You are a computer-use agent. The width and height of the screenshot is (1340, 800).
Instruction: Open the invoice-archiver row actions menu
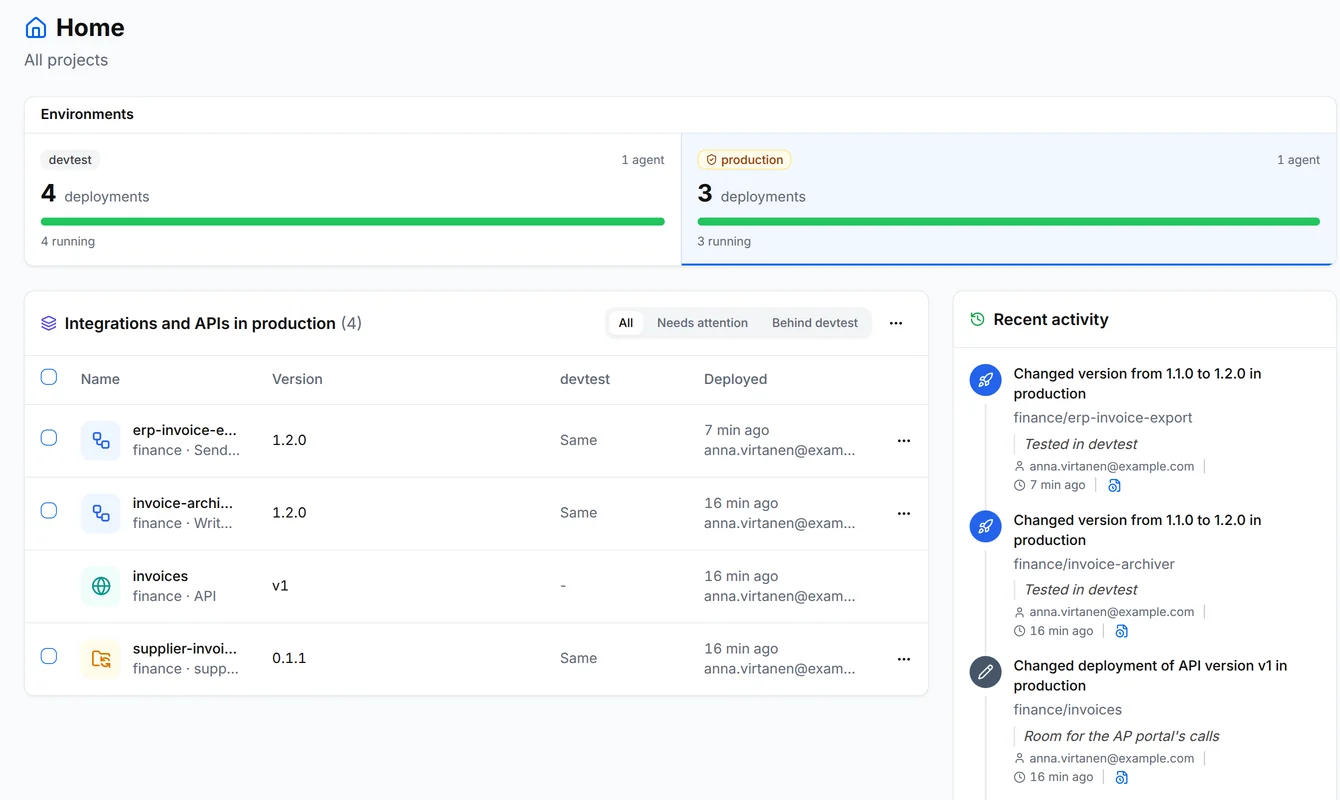(904, 514)
